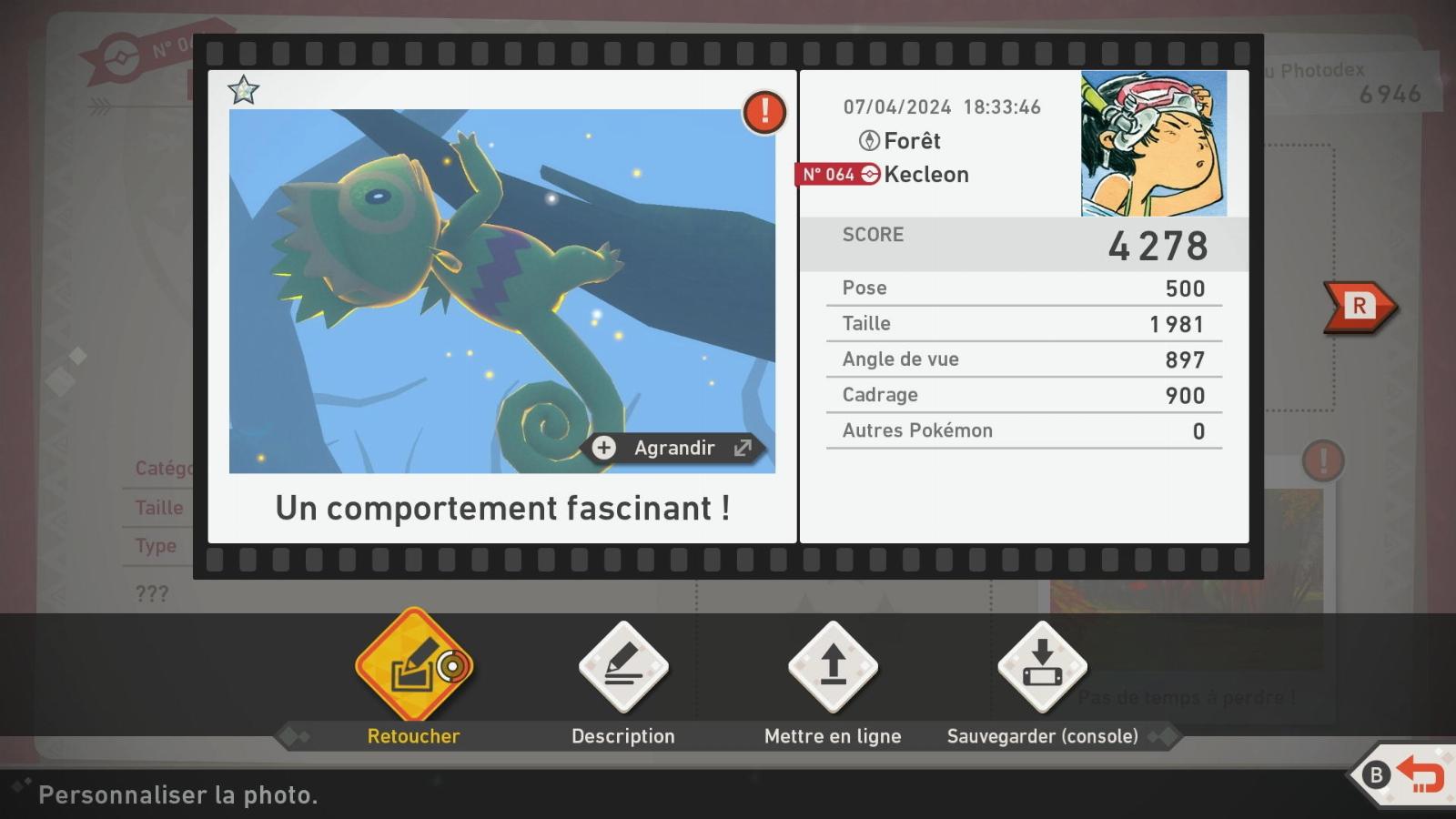The image size is (1456, 819).
Task: Expand photo using Agrandir arrow icon
Action: click(x=743, y=448)
